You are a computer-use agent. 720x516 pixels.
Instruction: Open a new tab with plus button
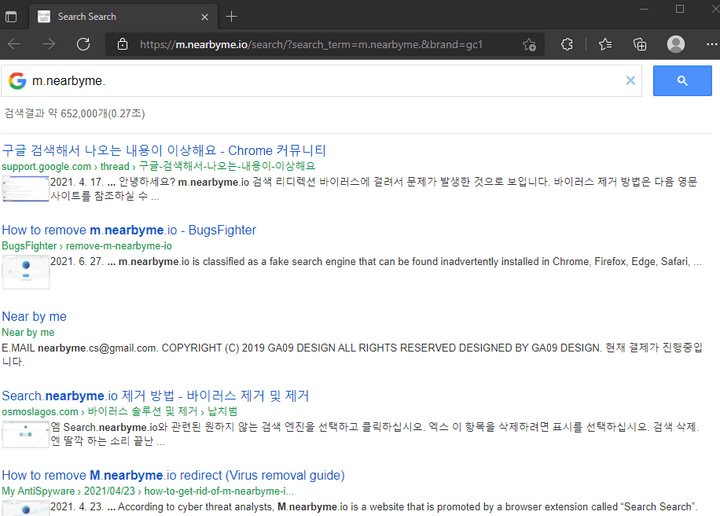coord(231,17)
